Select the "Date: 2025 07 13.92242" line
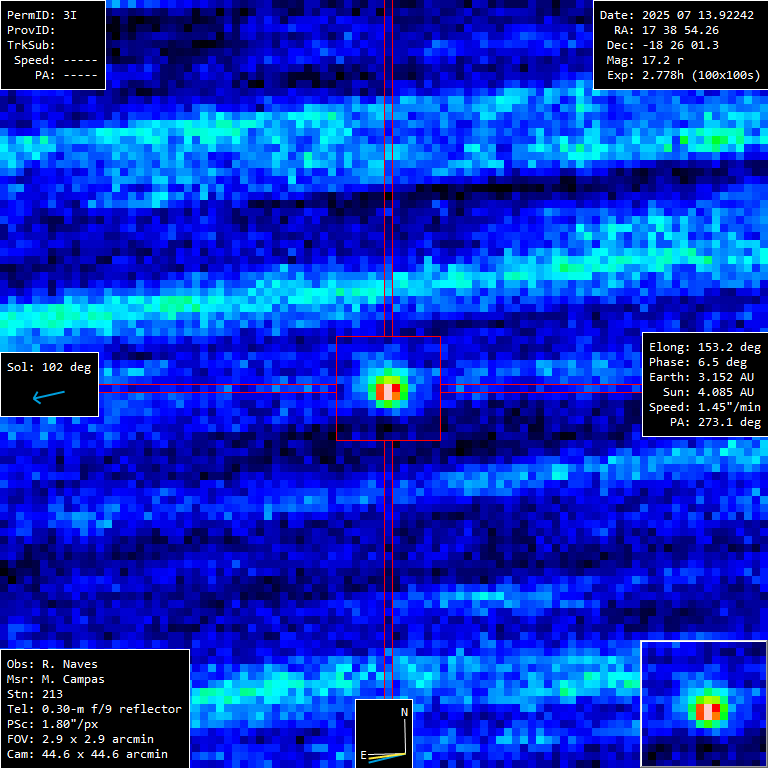The width and height of the screenshot is (768, 768). pyautogui.click(x=676, y=15)
